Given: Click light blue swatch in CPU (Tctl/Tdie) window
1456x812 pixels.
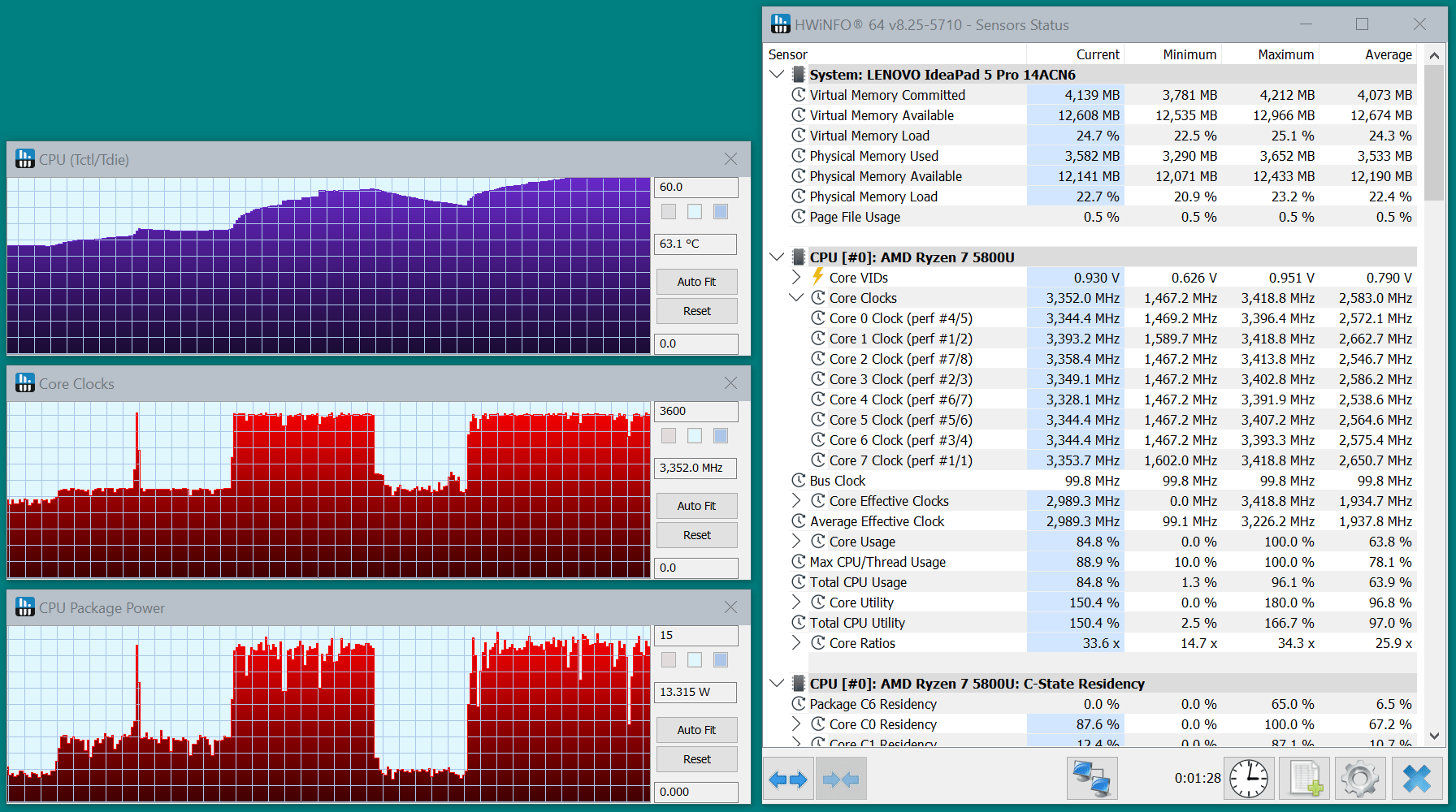Looking at the screenshot, I should 695,211.
